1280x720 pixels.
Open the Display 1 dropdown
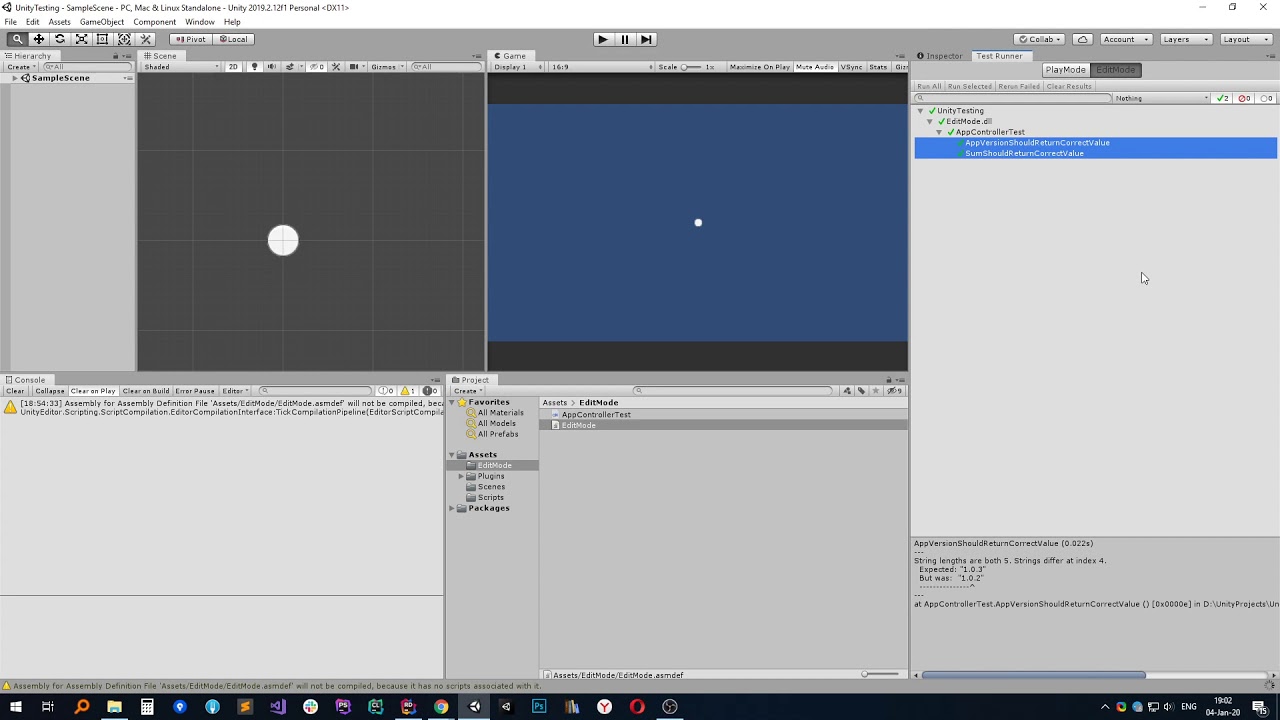point(517,67)
